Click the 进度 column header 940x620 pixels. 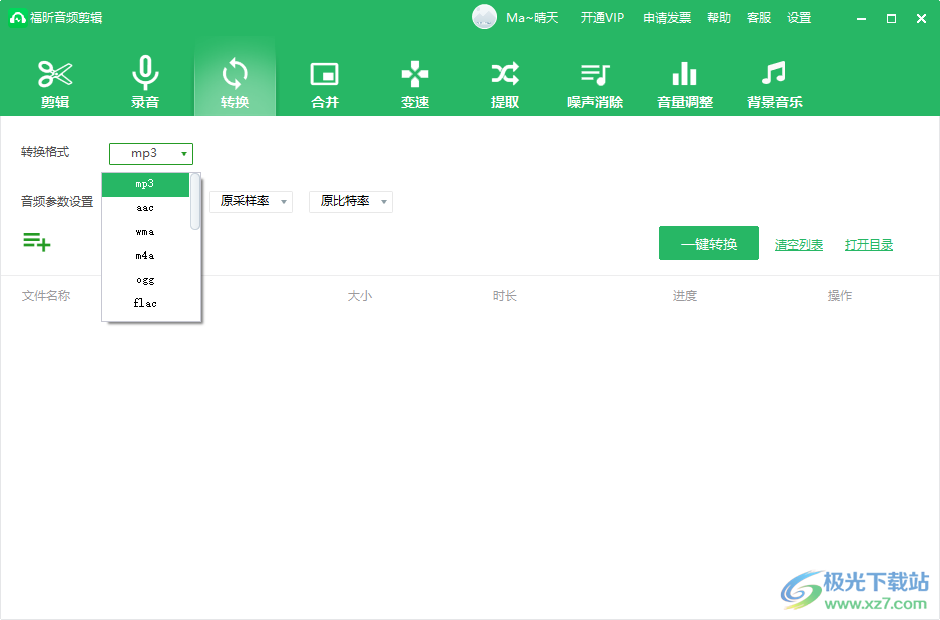click(685, 296)
